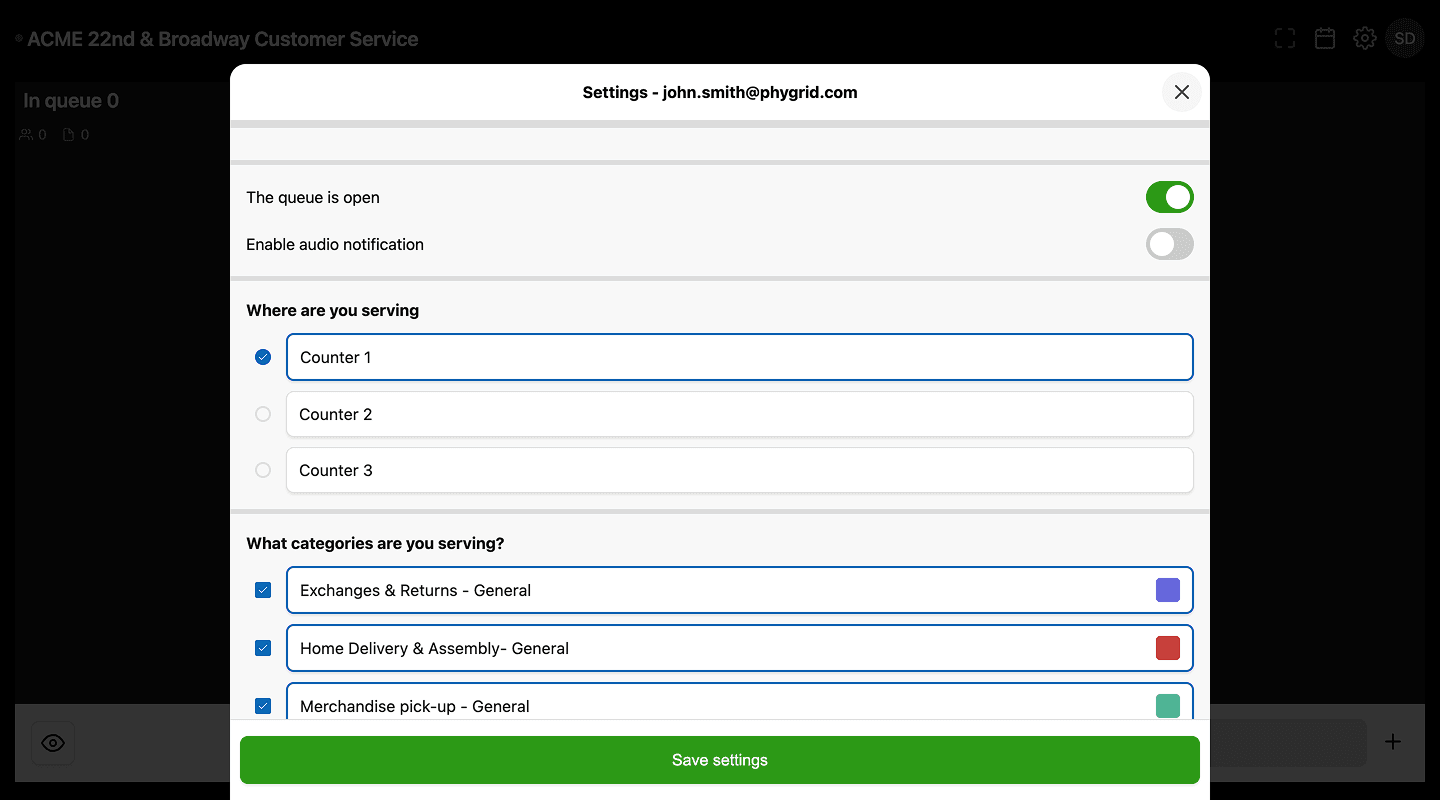The width and height of the screenshot is (1440, 800).
Task: Click the Counter 2 name field
Action: click(x=739, y=414)
